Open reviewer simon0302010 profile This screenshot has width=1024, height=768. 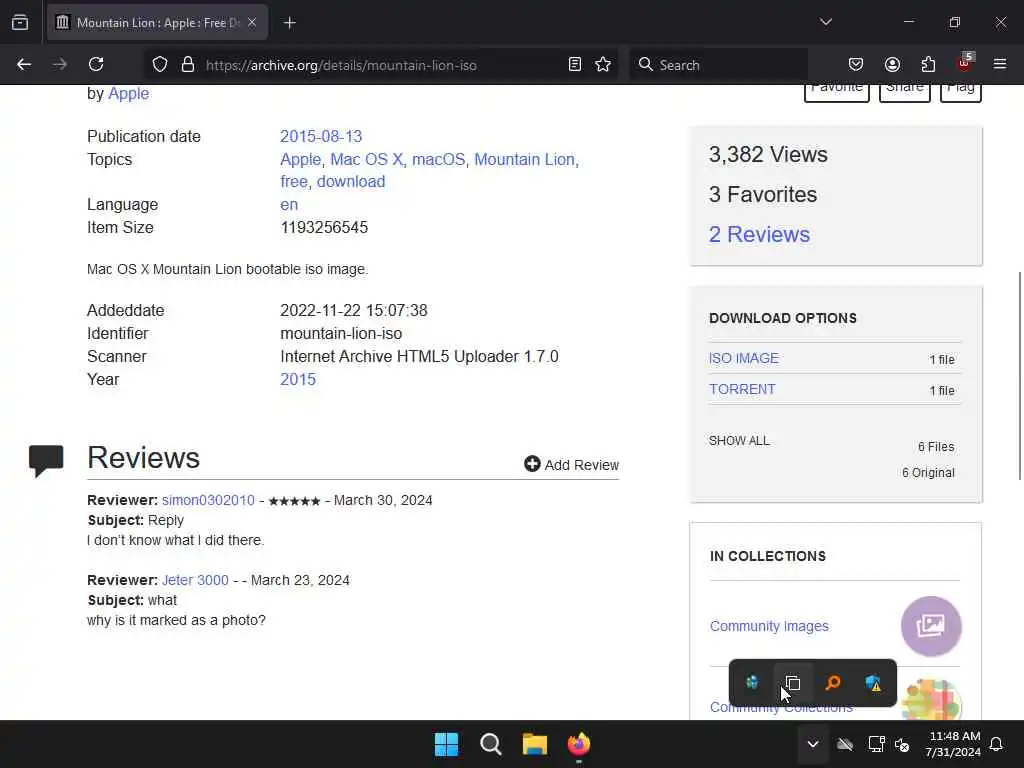(208, 500)
